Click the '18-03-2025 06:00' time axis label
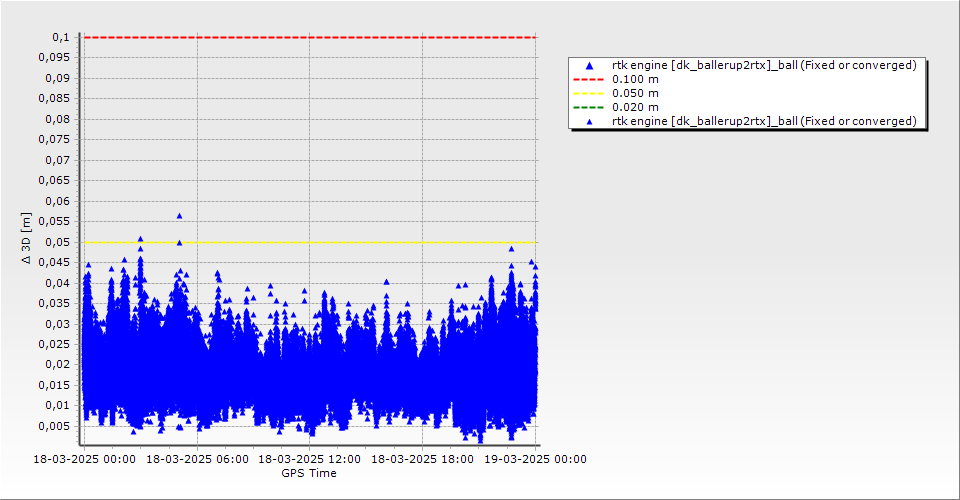The height and width of the screenshot is (500, 960). (197, 459)
